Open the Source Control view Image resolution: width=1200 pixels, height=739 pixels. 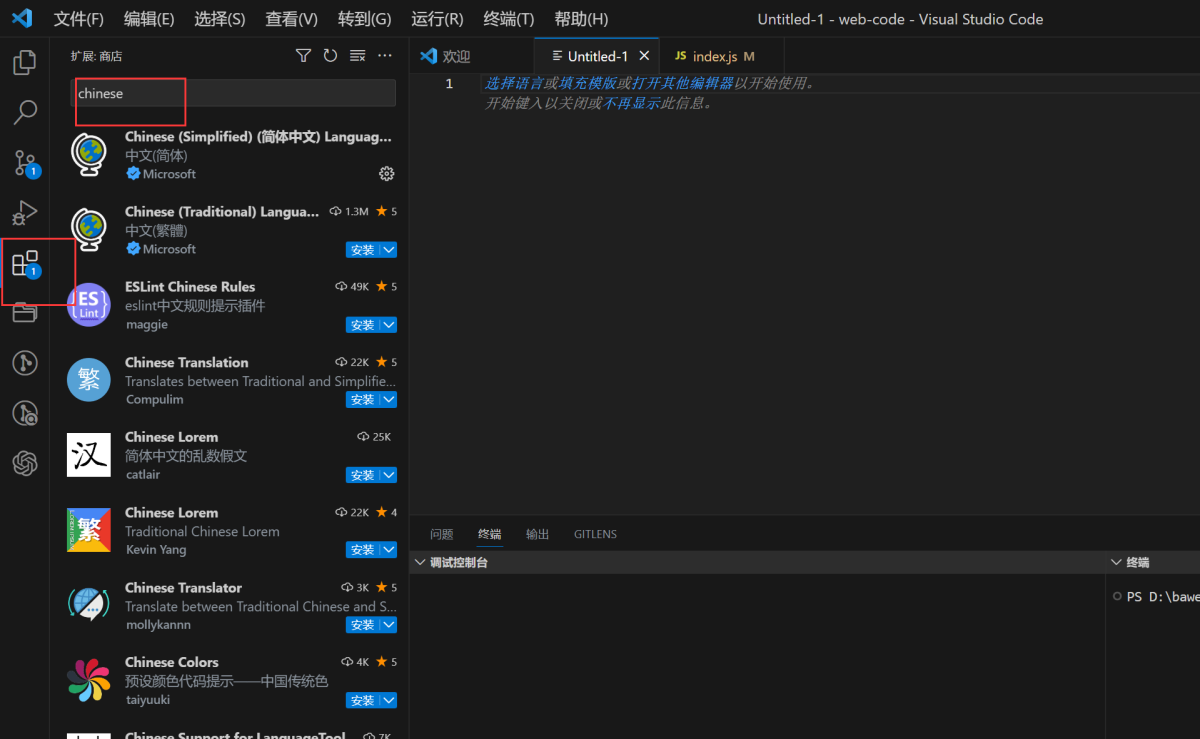tap(25, 163)
